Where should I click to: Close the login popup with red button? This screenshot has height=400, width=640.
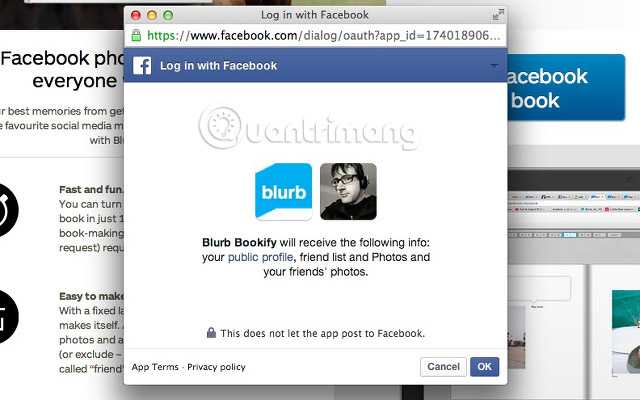click(x=136, y=15)
